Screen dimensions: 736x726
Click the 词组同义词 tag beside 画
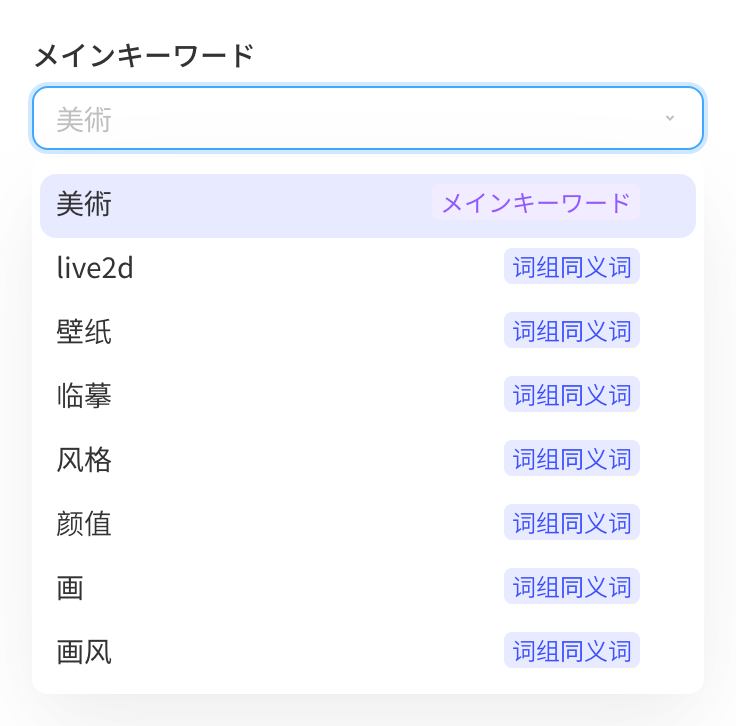click(x=572, y=586)
